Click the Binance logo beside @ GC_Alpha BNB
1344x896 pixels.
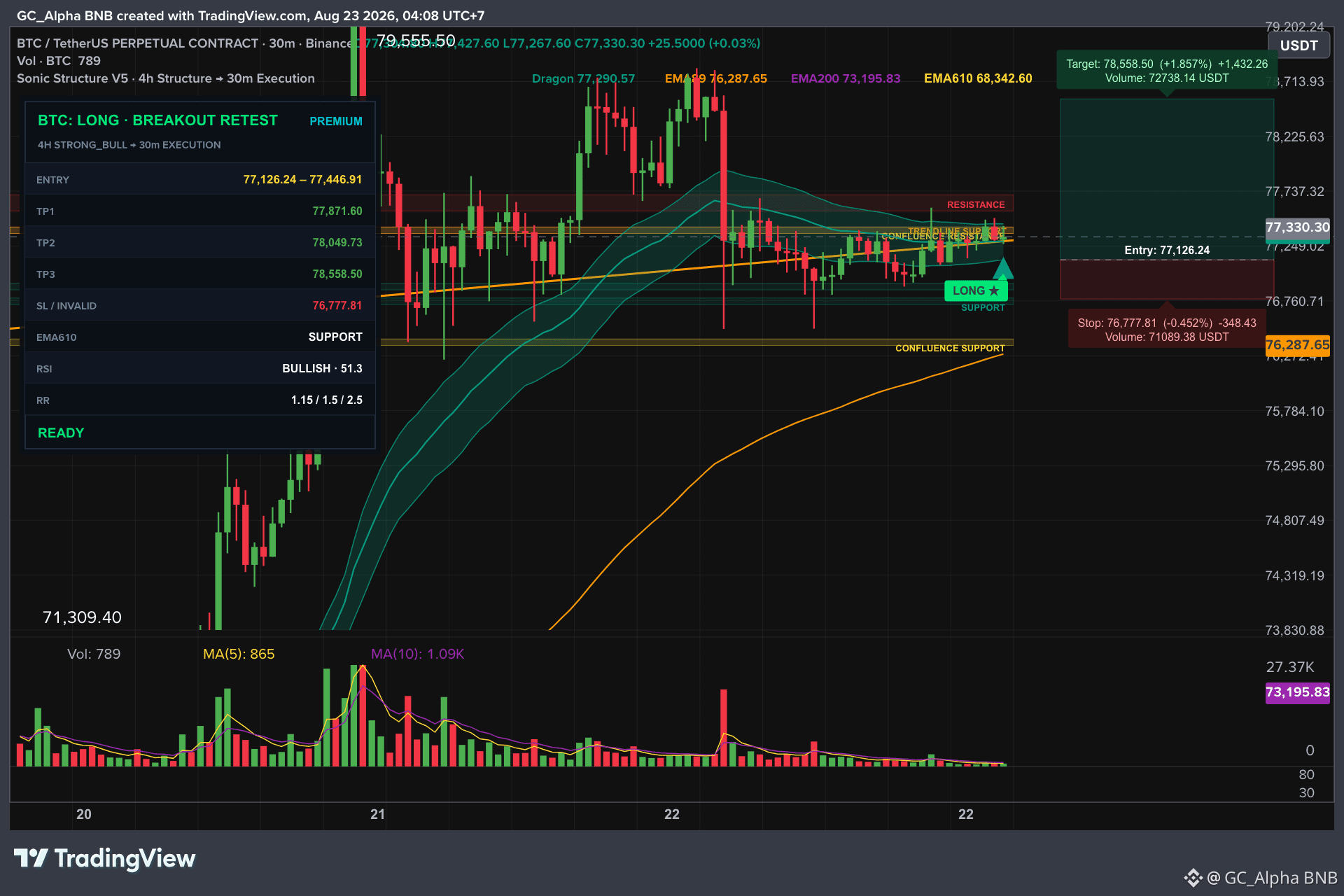click(1192, 878)
